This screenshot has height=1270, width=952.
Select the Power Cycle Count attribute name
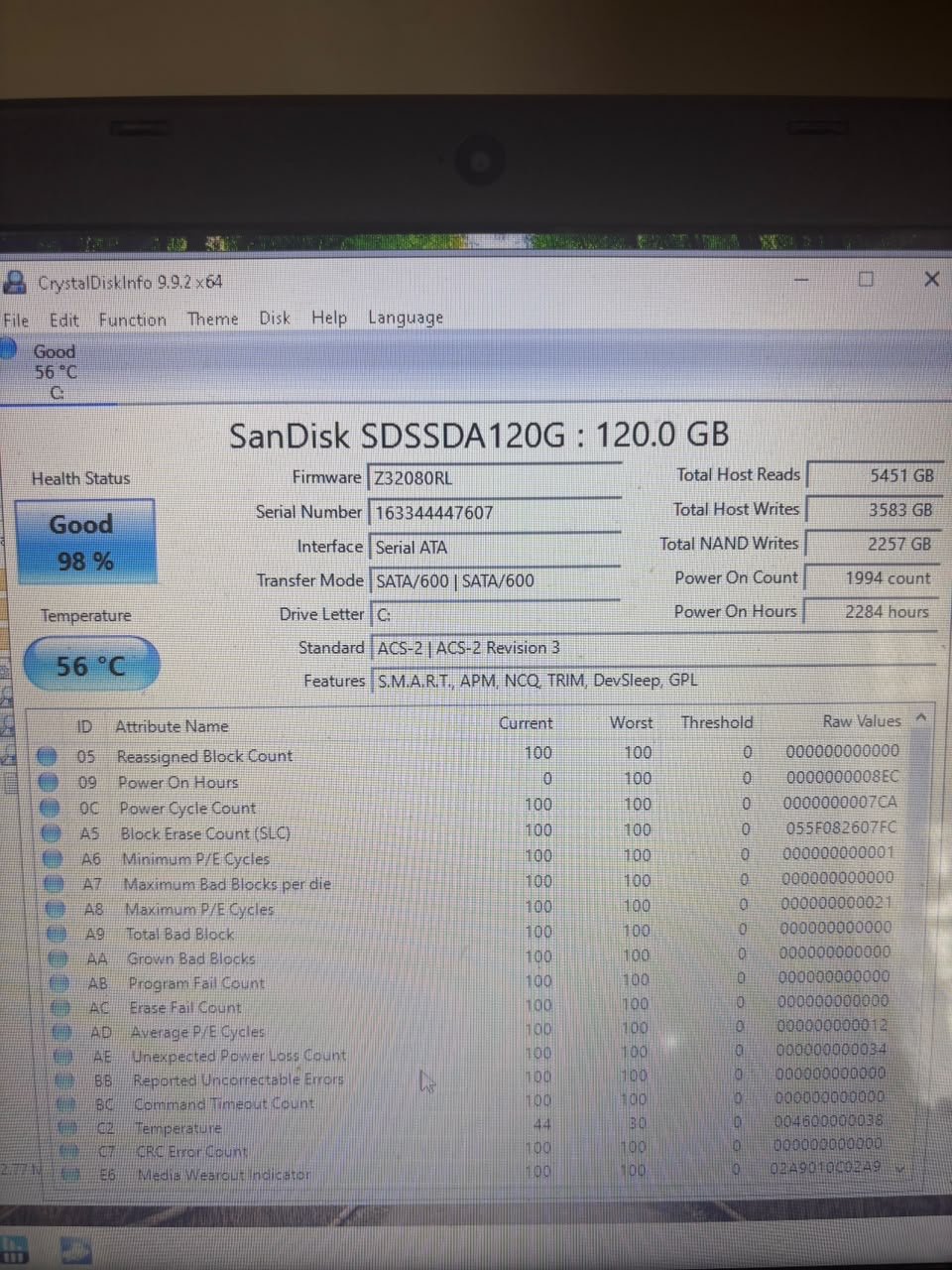coord(187,808)
